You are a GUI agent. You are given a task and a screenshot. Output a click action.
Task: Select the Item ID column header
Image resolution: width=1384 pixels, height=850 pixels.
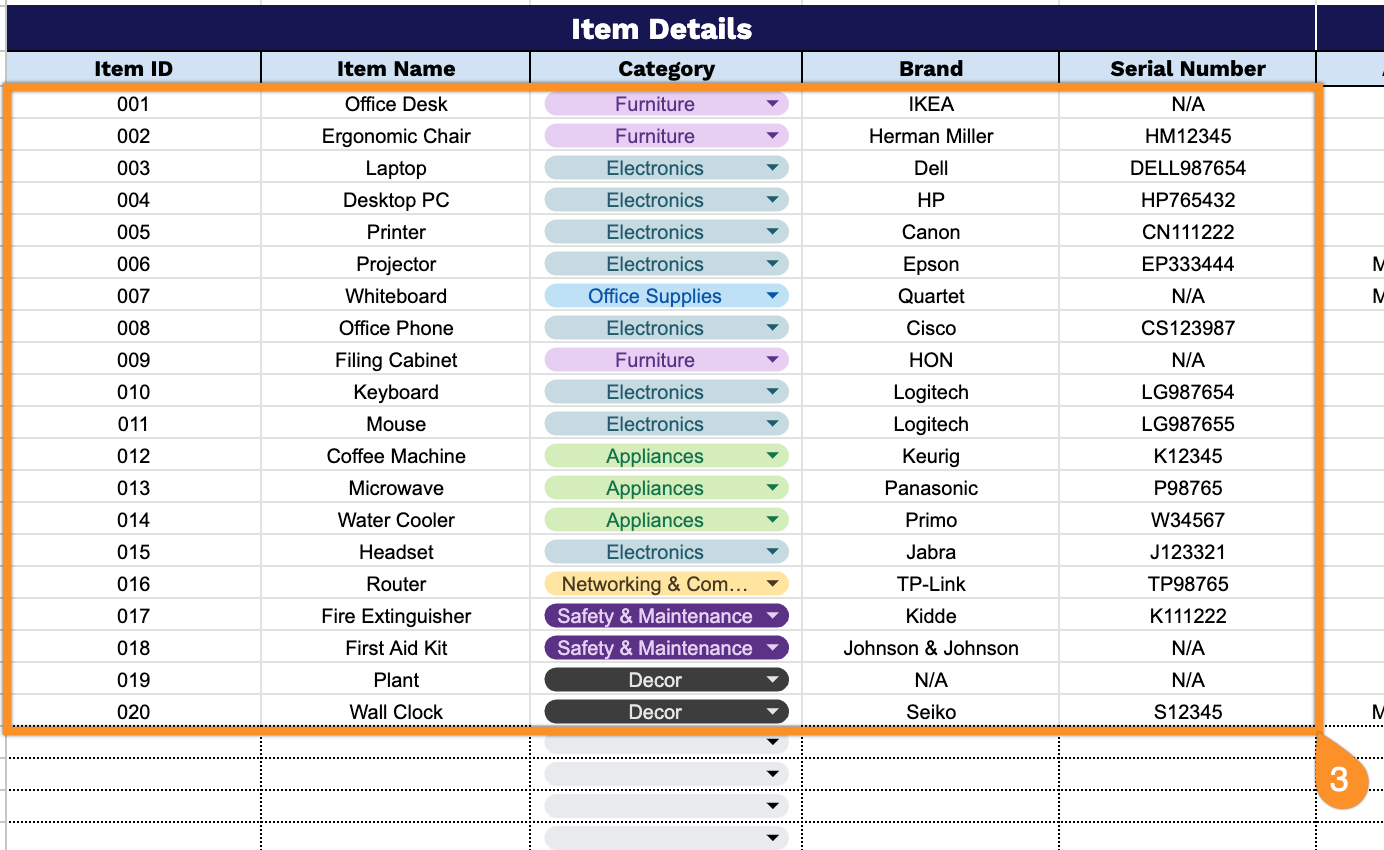pyautogui.click(x=133, y=68)
